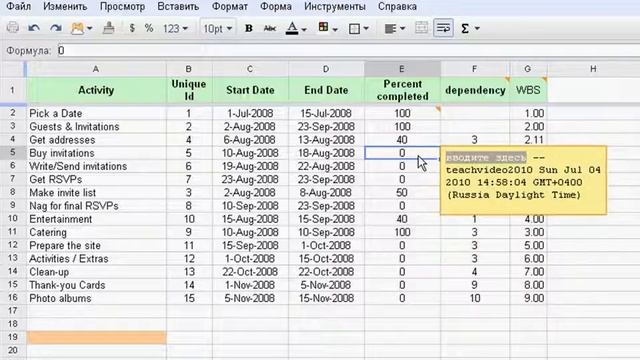Apply percent number format
The height and width of the screenshot is (360, 640).
tap(149, 28)
